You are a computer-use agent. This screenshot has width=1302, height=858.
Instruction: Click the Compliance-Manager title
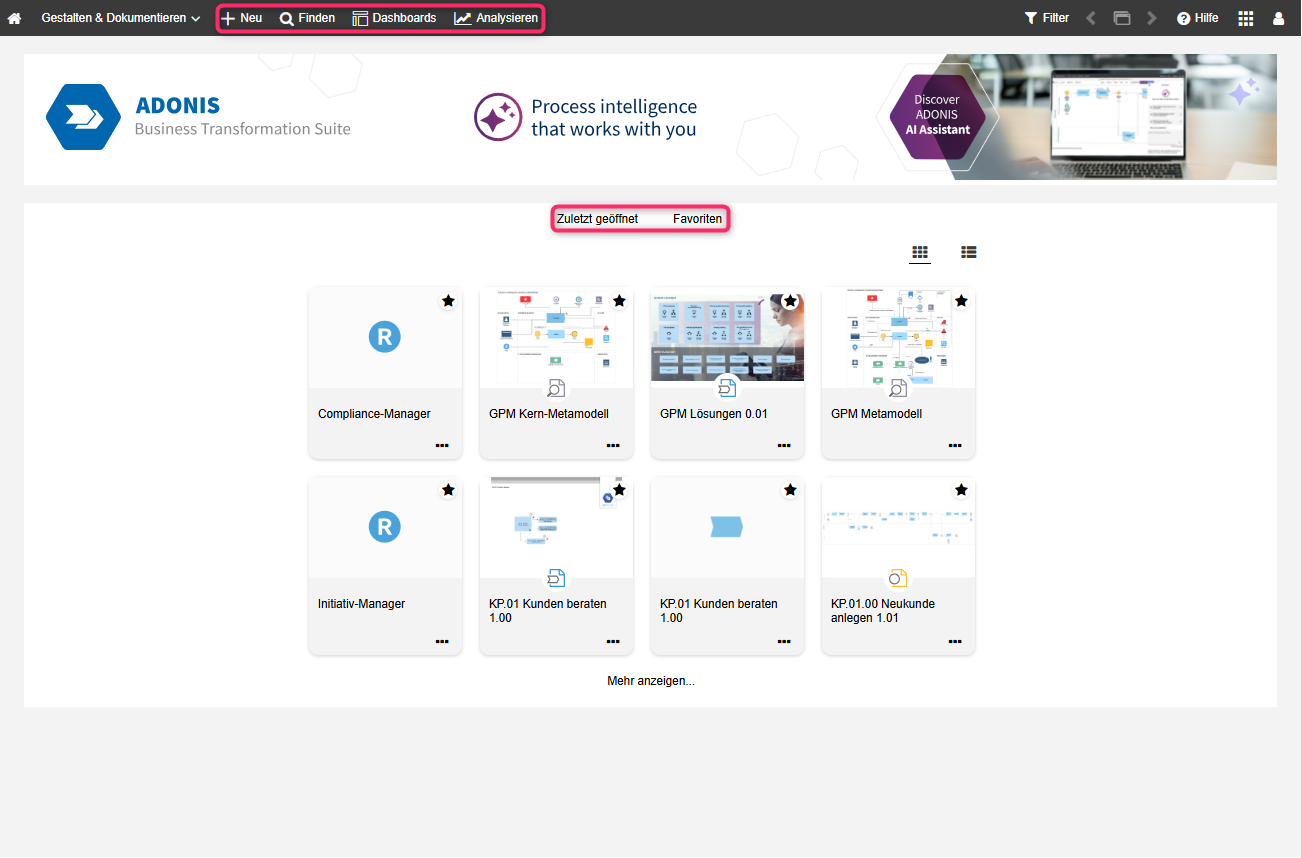(374, 414)
